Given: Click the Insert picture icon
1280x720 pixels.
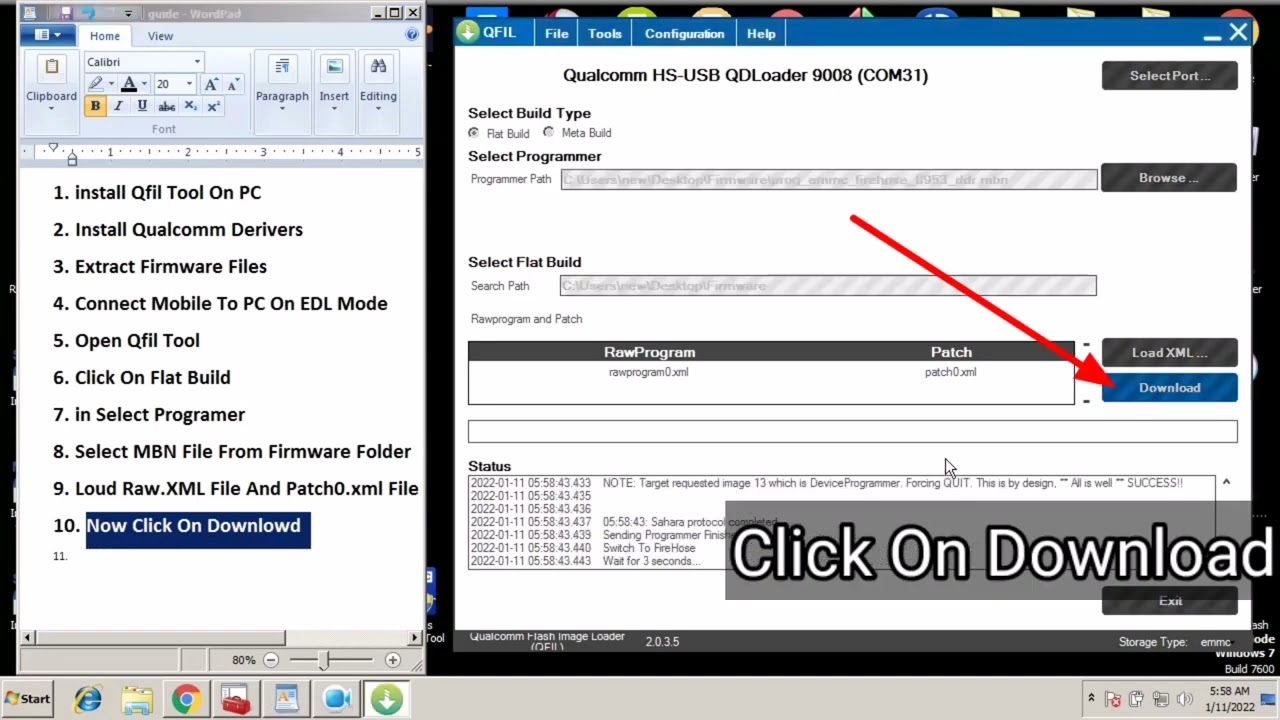Looking at the screenshot, I should point(334,67).
